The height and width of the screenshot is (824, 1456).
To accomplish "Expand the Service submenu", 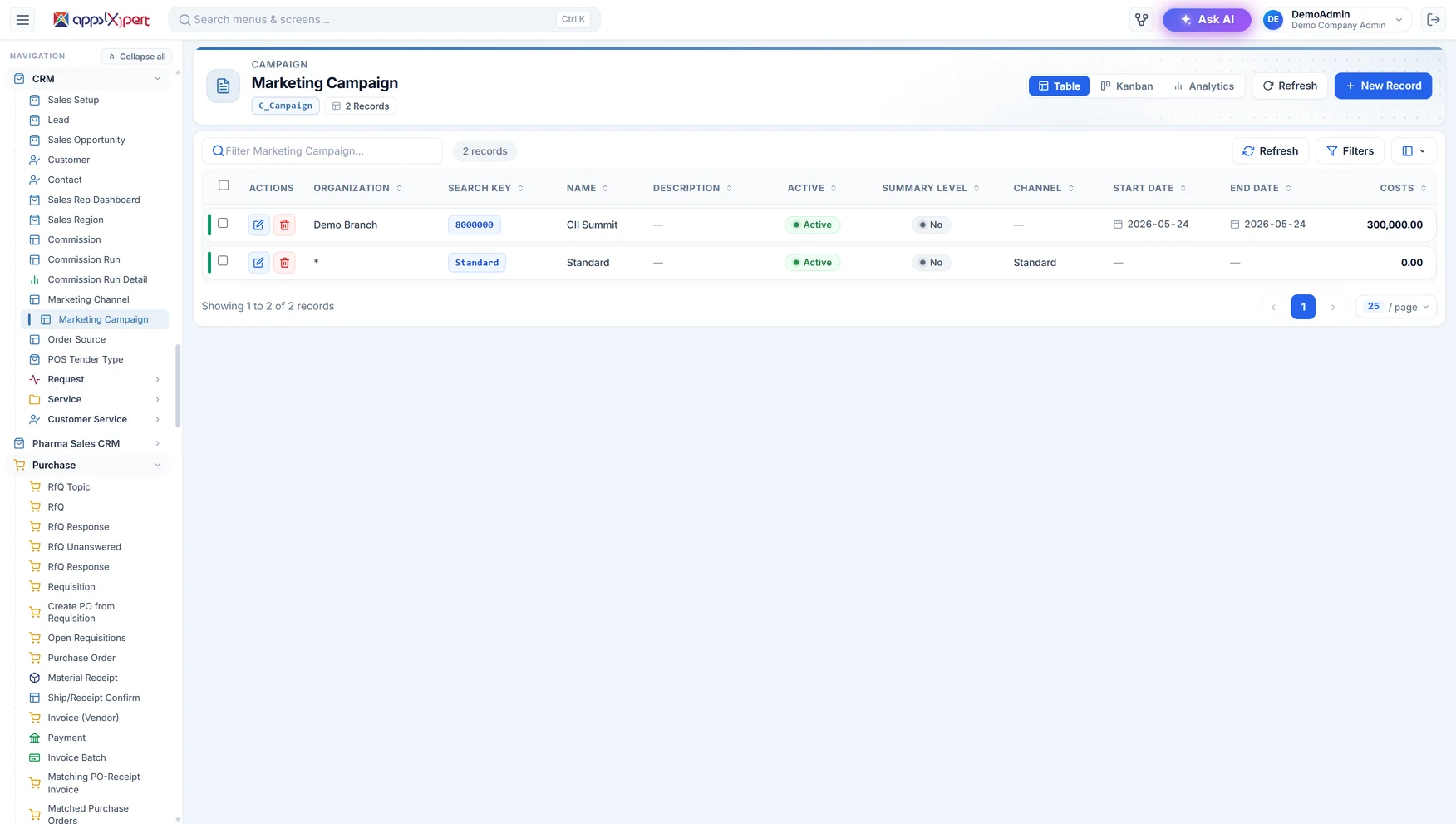I will [95, 399].
